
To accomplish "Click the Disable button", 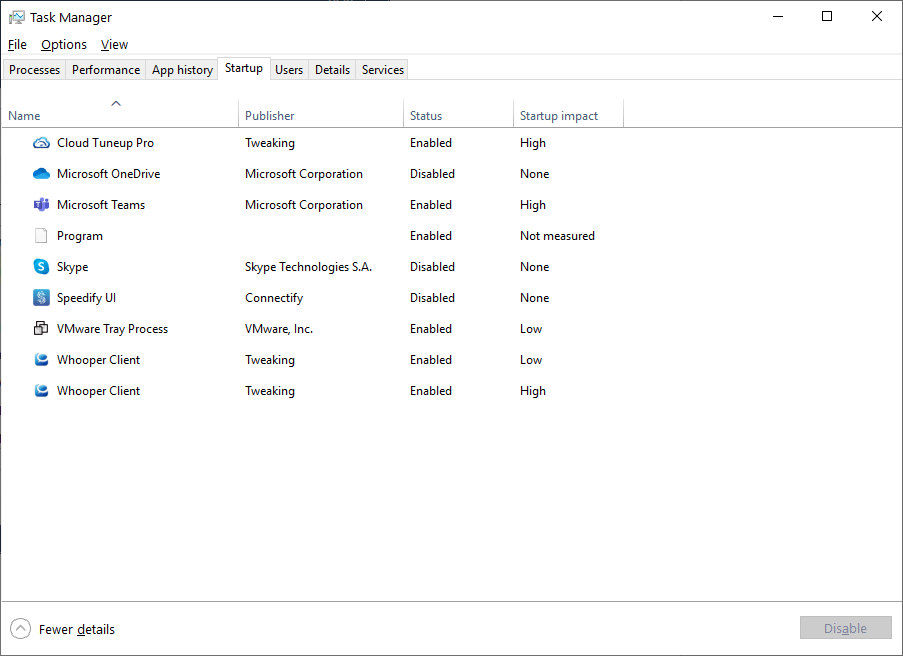I will pos(845,628).
